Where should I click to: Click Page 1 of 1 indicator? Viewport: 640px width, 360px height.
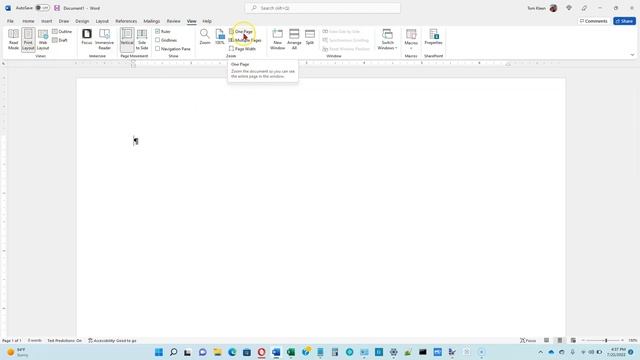tap(12, 340)
